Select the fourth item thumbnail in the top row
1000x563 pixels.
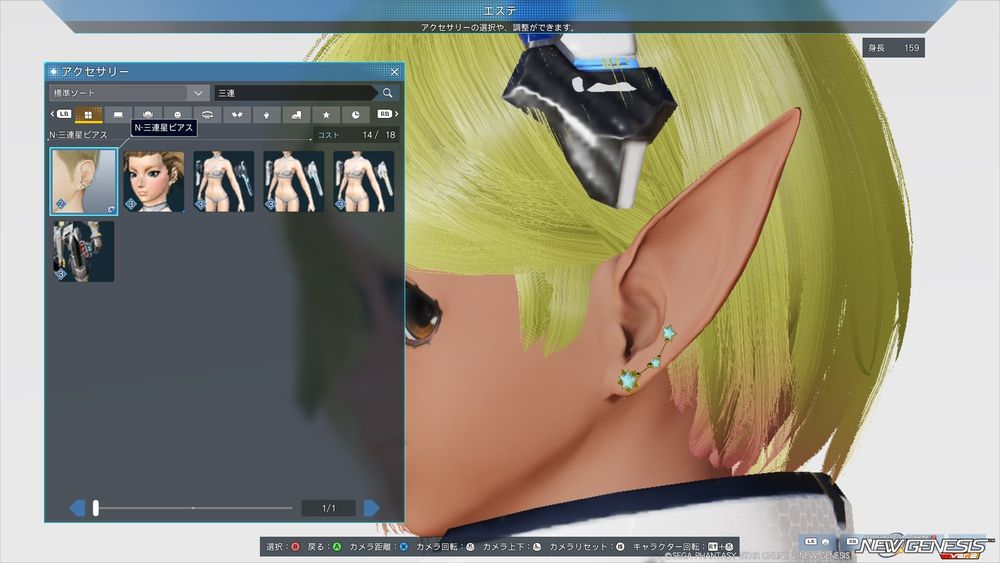(293, 182)
